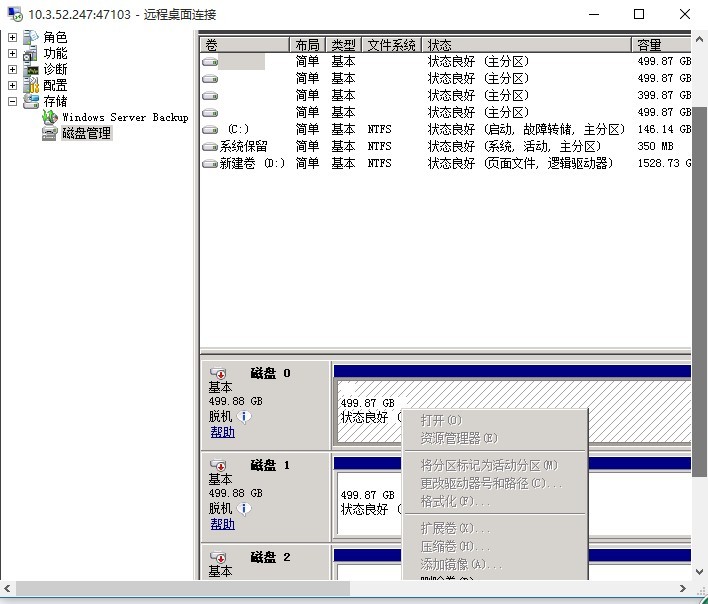Sort volumes by the 文件系统 column header
708x604 pixels.
pyautogui.click(x=391, y=46)
